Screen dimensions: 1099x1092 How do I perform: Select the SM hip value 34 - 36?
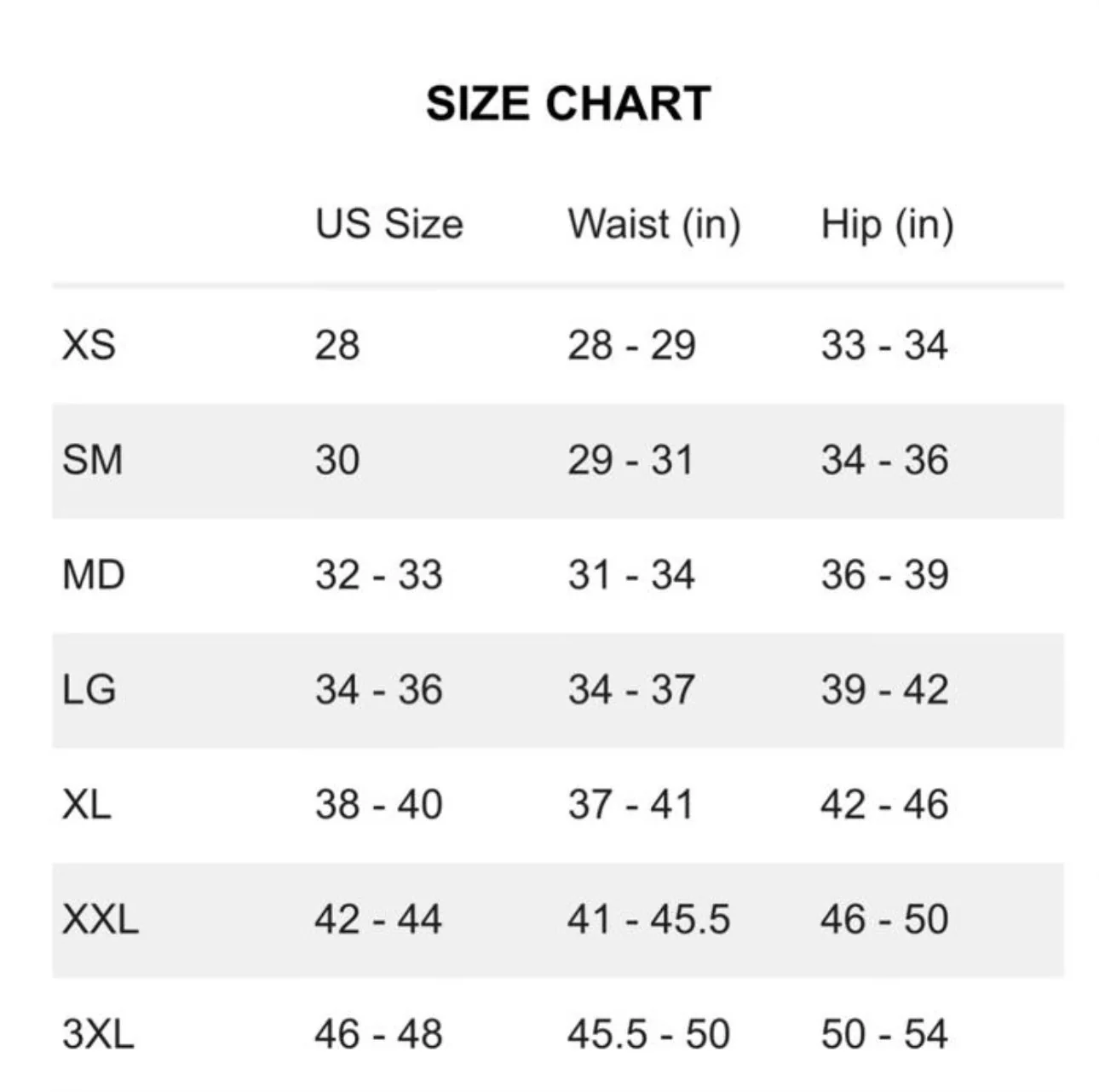(x=884, y=460)
